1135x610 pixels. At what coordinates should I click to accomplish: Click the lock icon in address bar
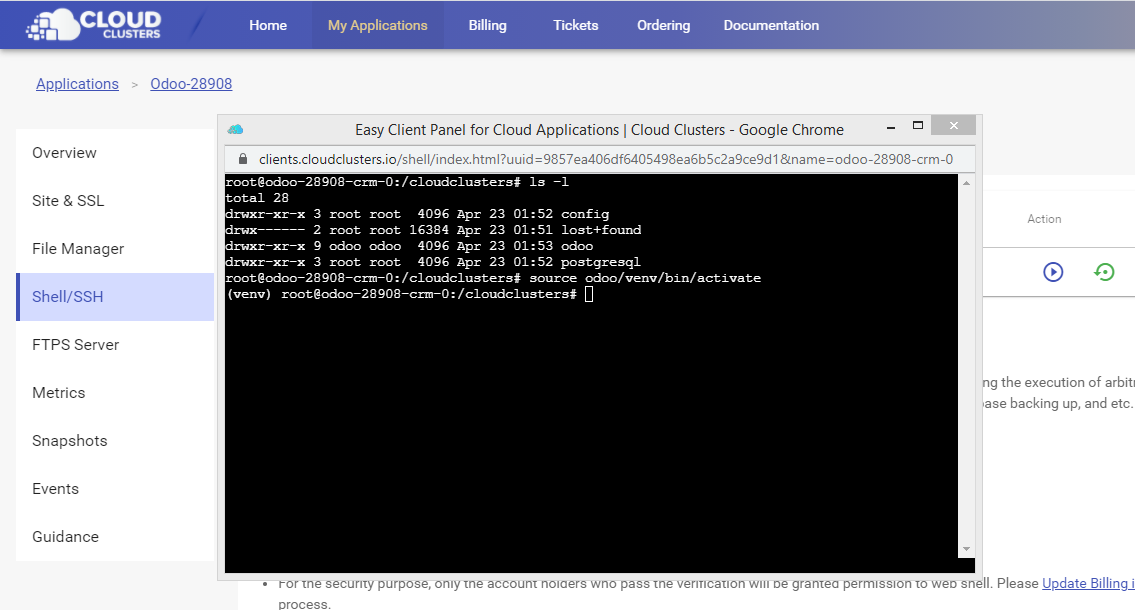click(x=241, y=159)
